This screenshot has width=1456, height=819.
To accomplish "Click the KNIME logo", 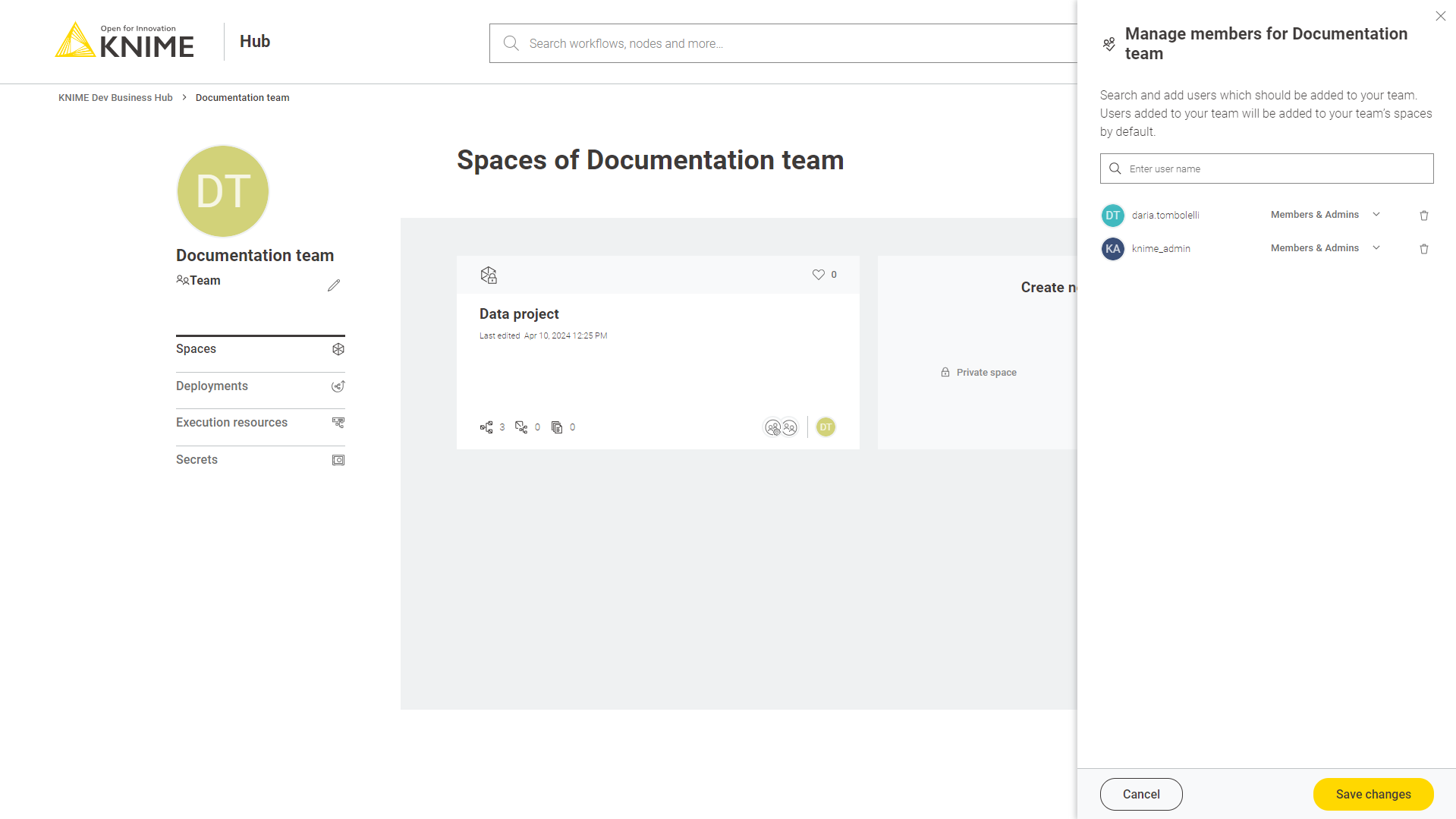I will point(124,41).
